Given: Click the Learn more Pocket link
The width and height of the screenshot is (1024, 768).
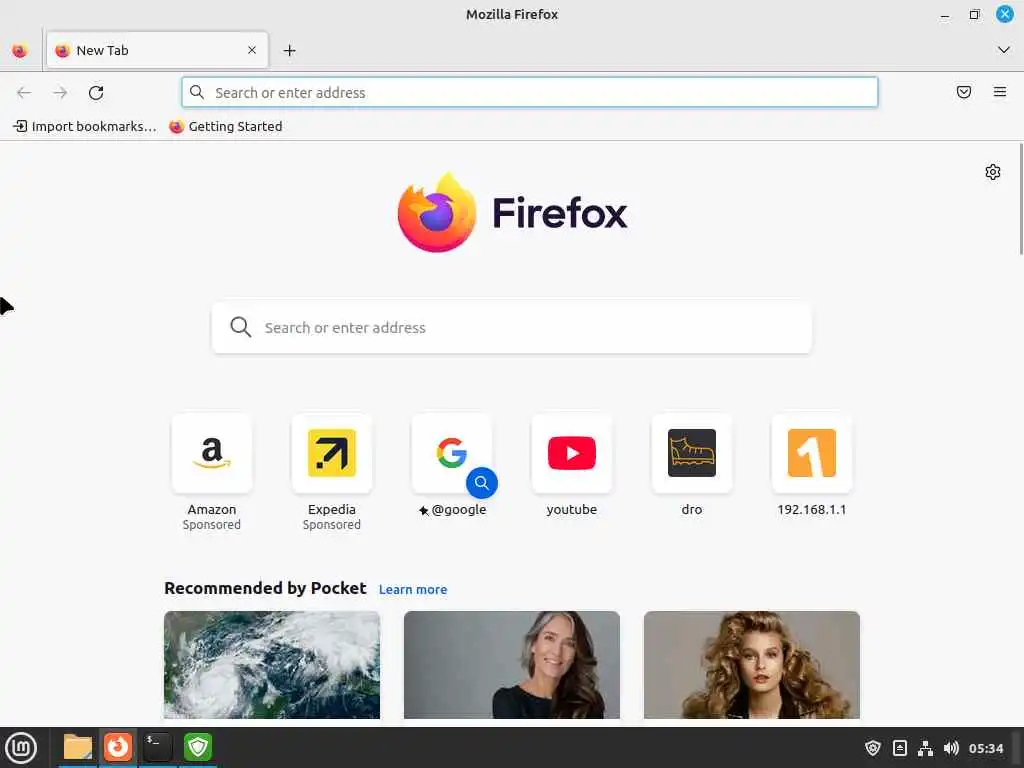Looking at the screenshot, I should click(x=413, y=590).
